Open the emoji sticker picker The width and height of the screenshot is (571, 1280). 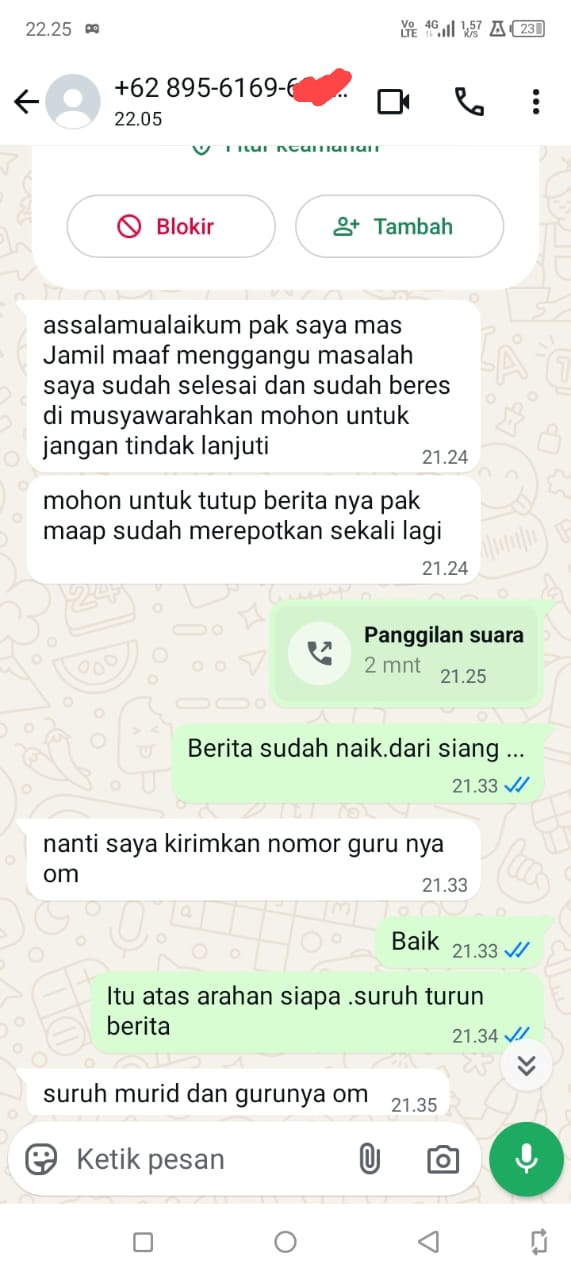[41, 1159]
